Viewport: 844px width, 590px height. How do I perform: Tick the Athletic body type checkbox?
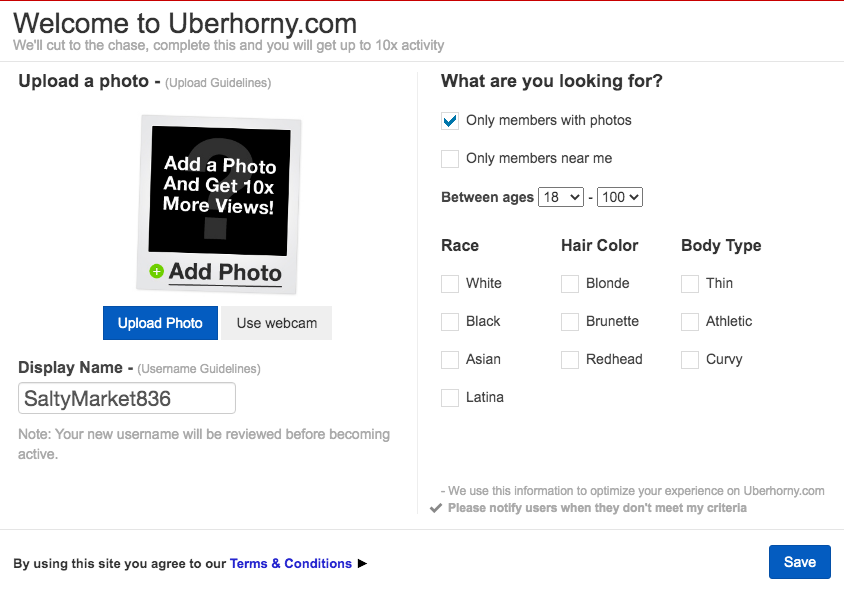coord(690,322)
